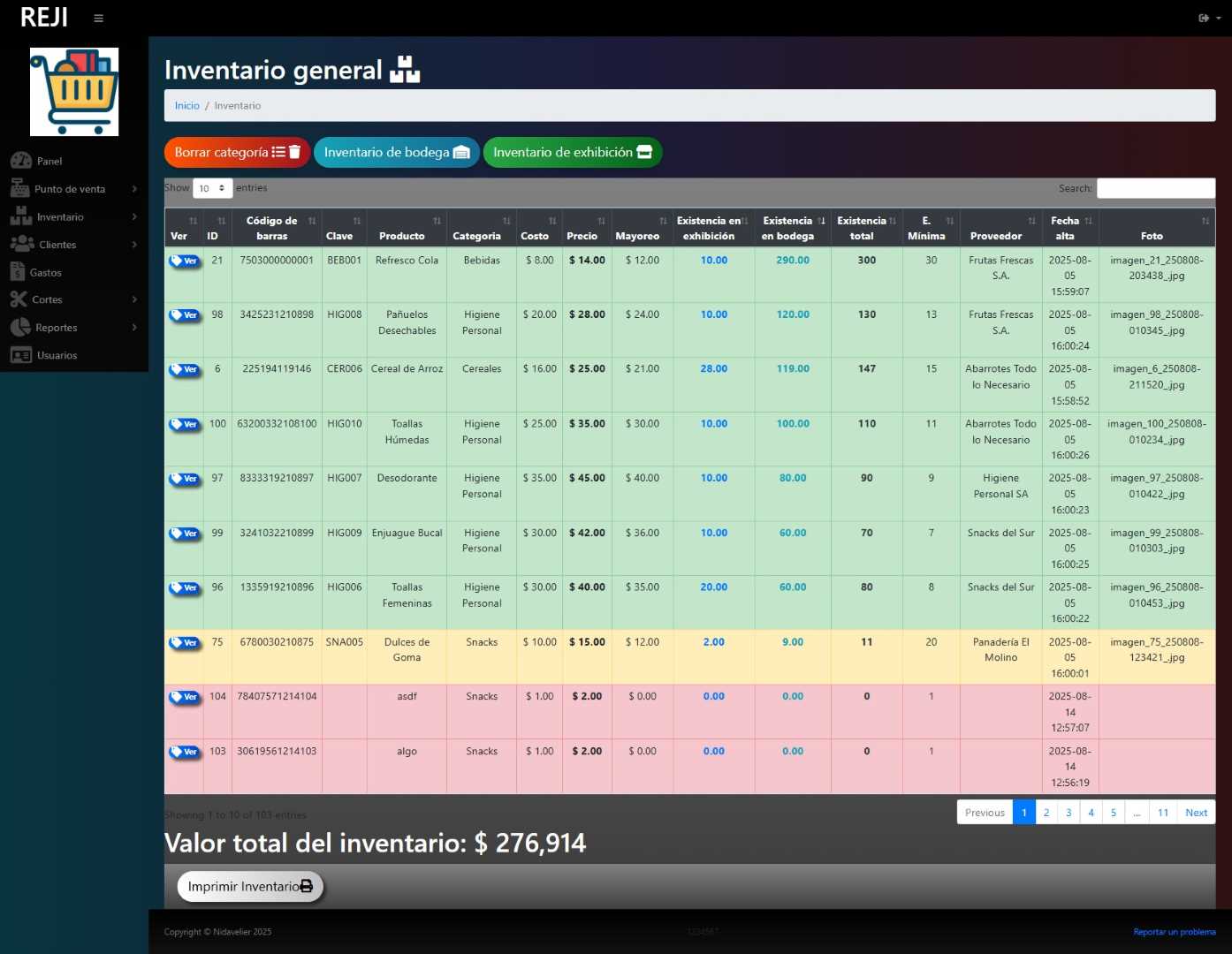The image size is (1232, 954).
Task: Sort the table by Precio column
Action: coord(587,229)
